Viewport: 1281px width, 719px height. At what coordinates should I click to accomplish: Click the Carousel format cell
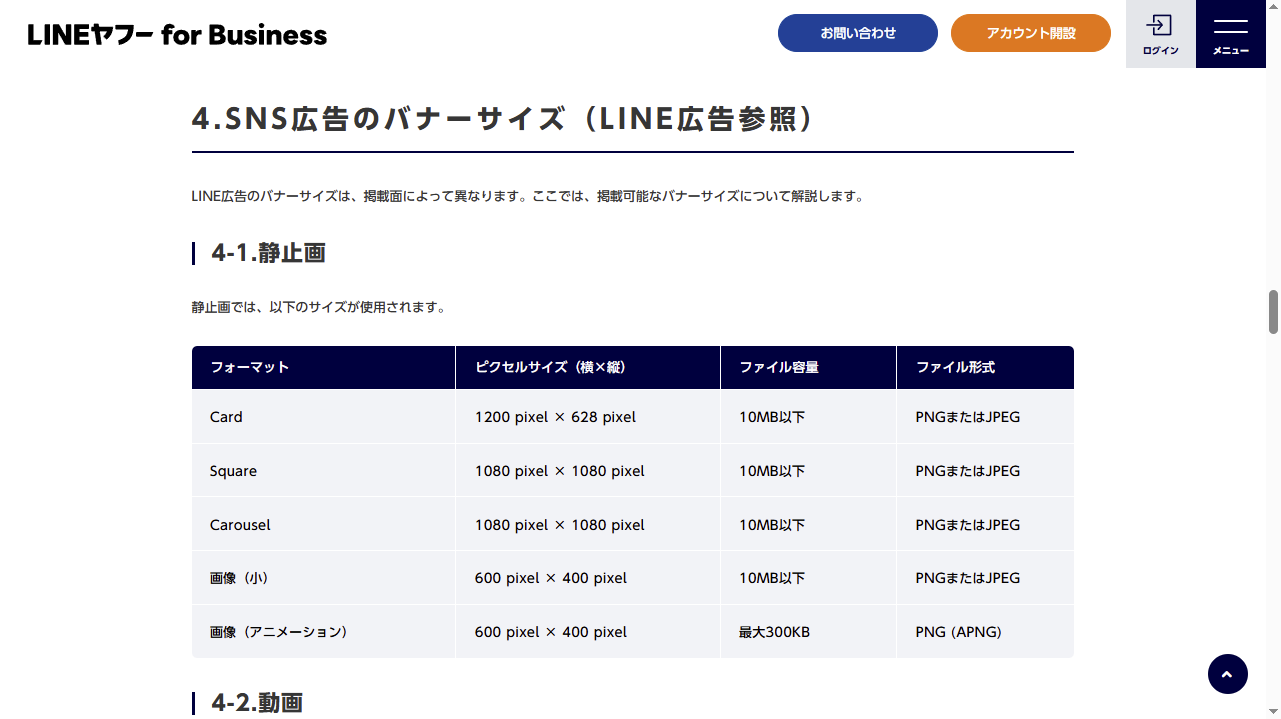pos(323,525)
